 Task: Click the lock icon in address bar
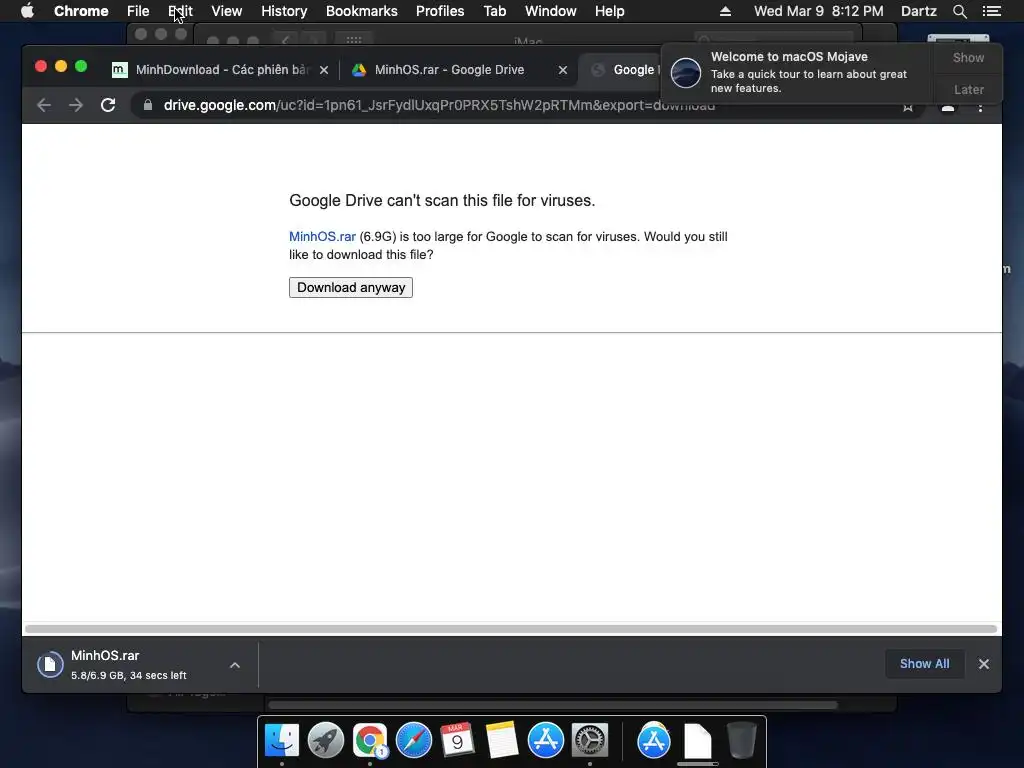click(148, 105)
